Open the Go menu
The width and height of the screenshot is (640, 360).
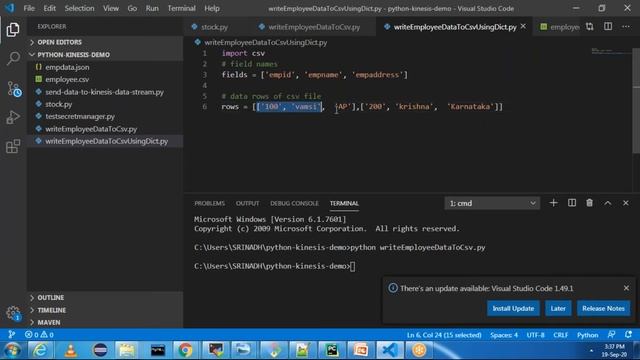click(132, 8)
